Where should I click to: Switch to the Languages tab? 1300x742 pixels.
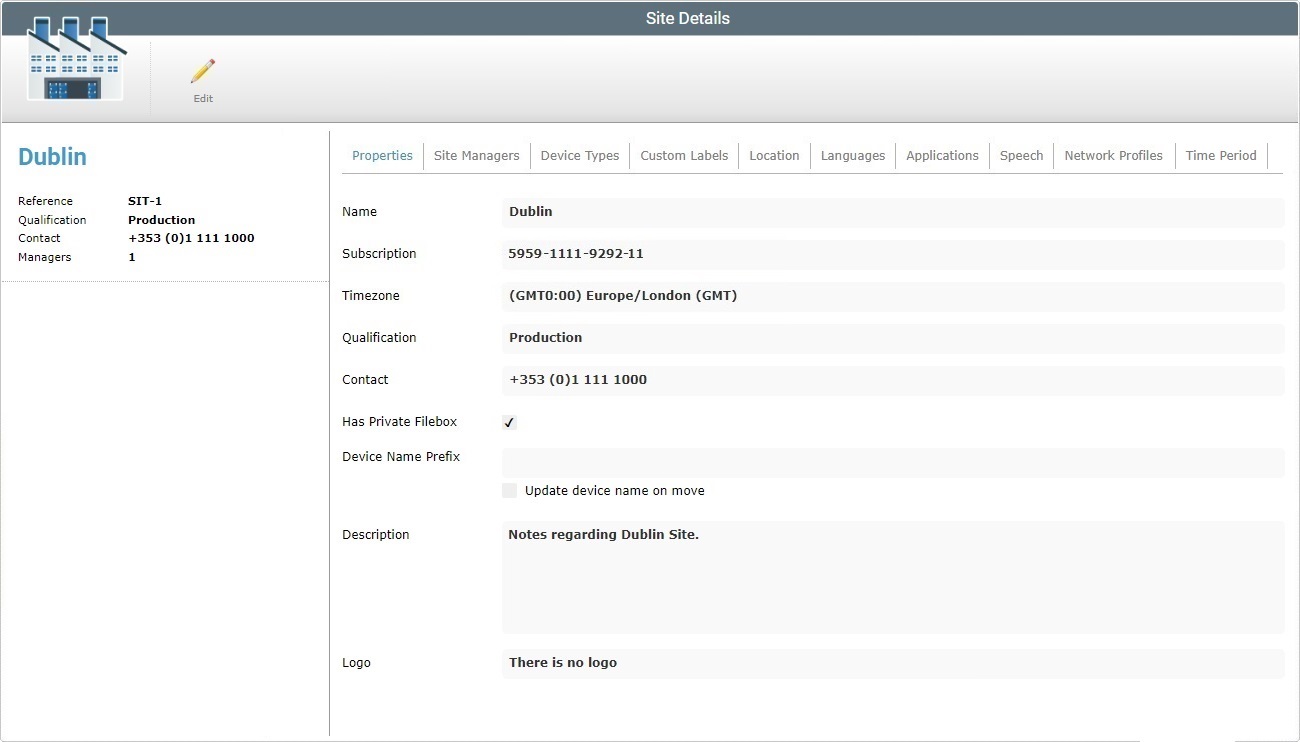click(x=852, y=155)
